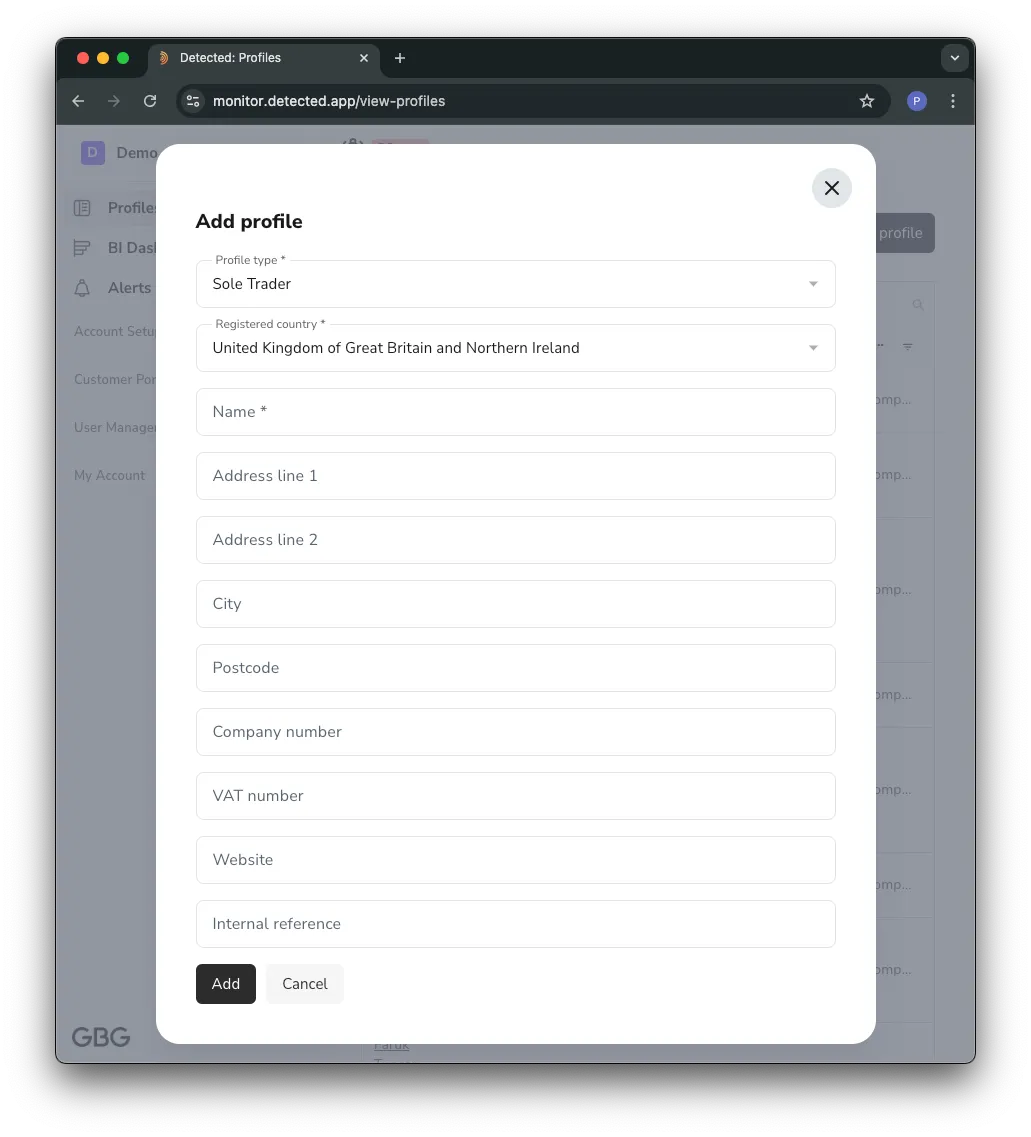The height and width of the screenshot is (1137, 1031).
Task: Click the address bar URL
Action: tap(328, 101)
